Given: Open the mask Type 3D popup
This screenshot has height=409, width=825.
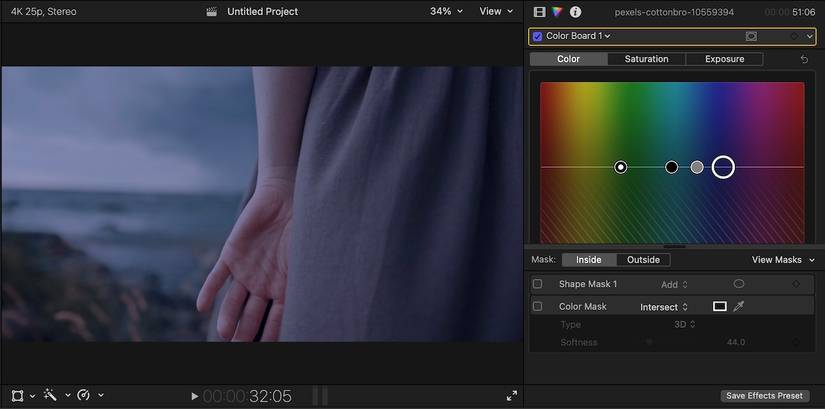Looking at the screenshot, I should point(685,324).
